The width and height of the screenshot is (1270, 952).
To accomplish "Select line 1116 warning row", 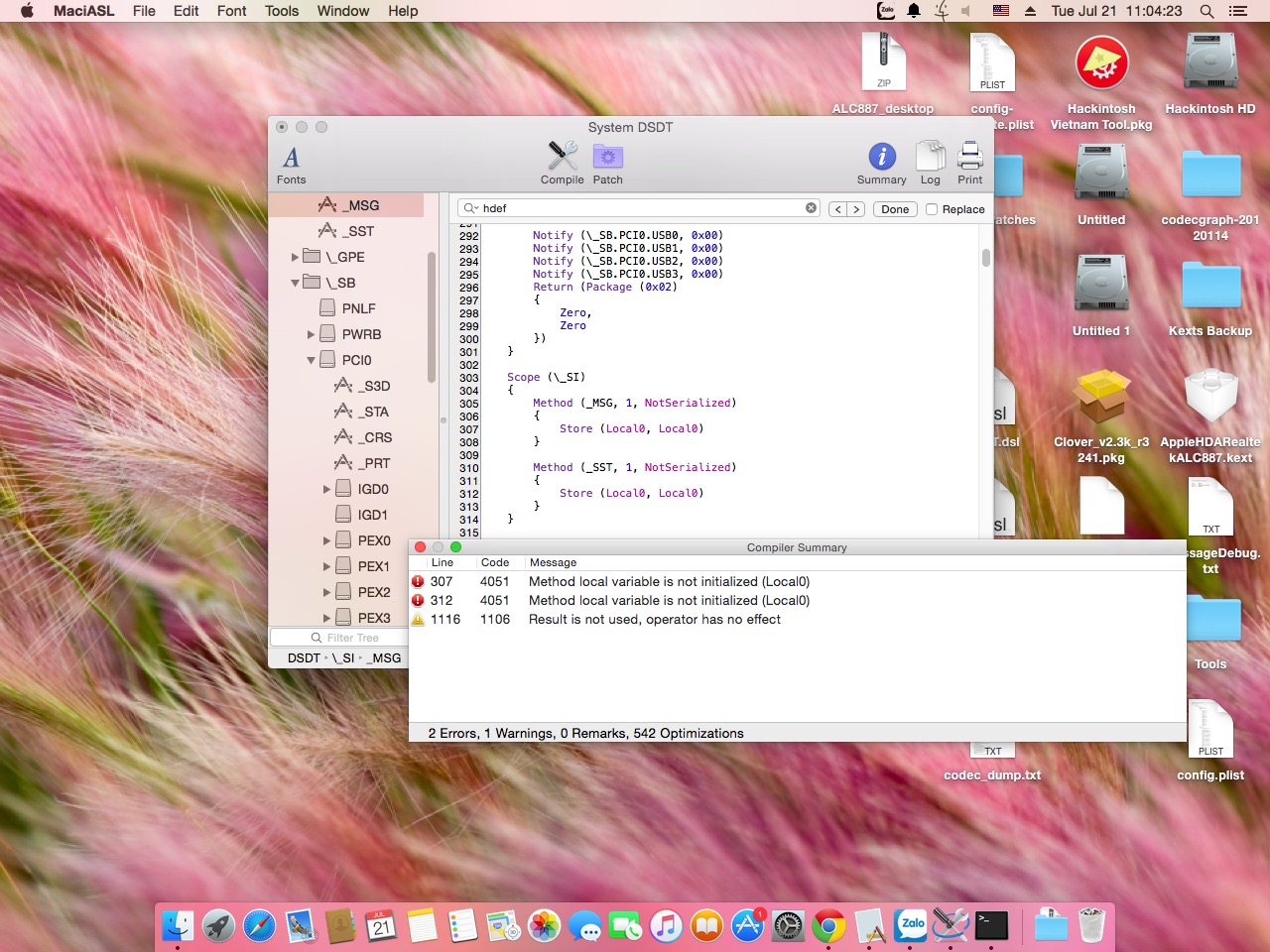I will [798, 620].
